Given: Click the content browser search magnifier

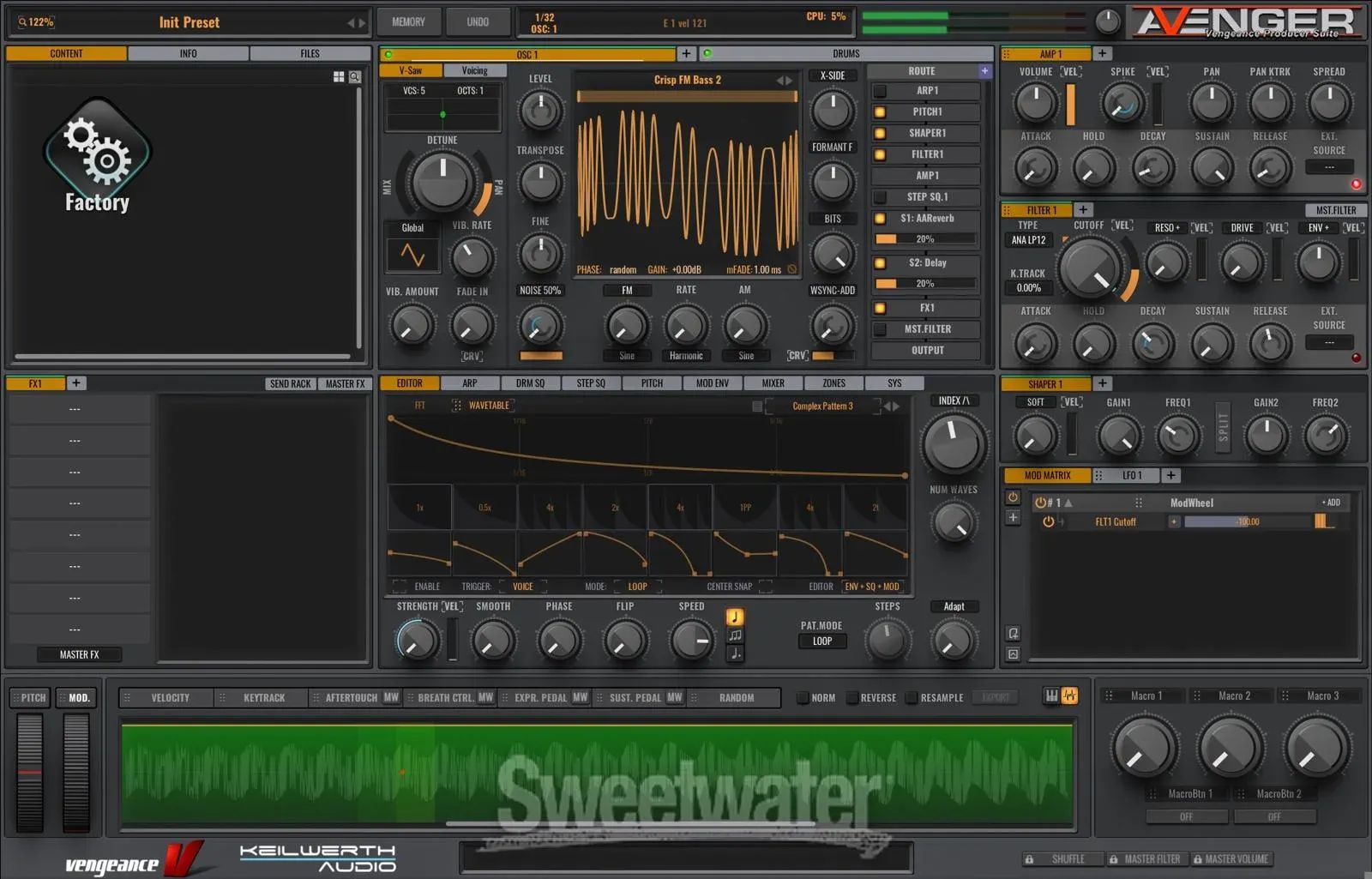Looking at the screenshot, I should (354, 77).
